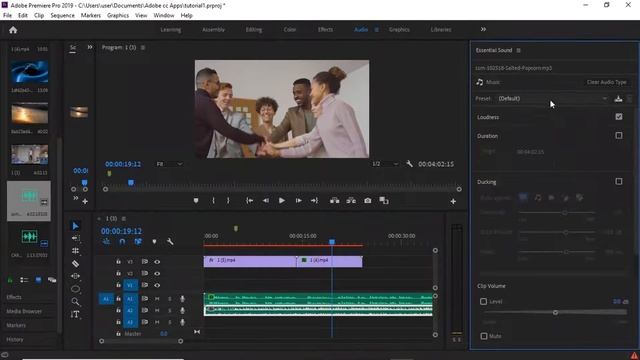640x360 pixels.
Task: Toggle track output eye for top video track
Action: (157, 262)
